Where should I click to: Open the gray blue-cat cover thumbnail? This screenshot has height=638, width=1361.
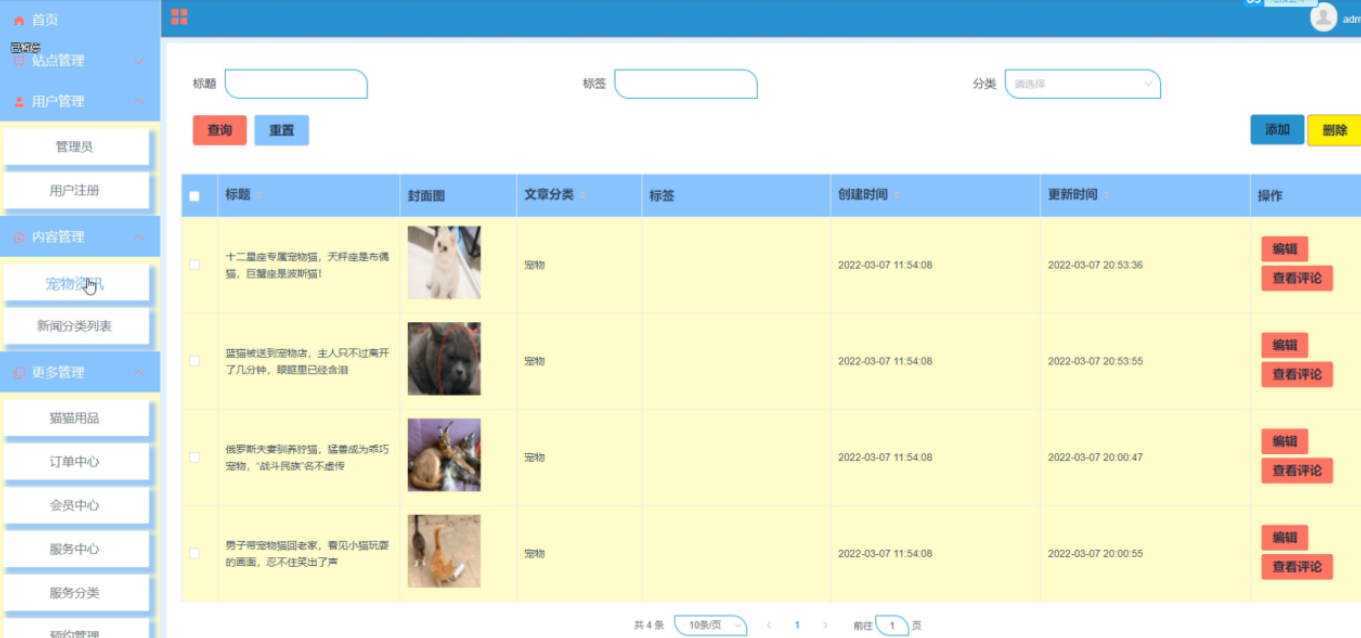tap(444, 358)
